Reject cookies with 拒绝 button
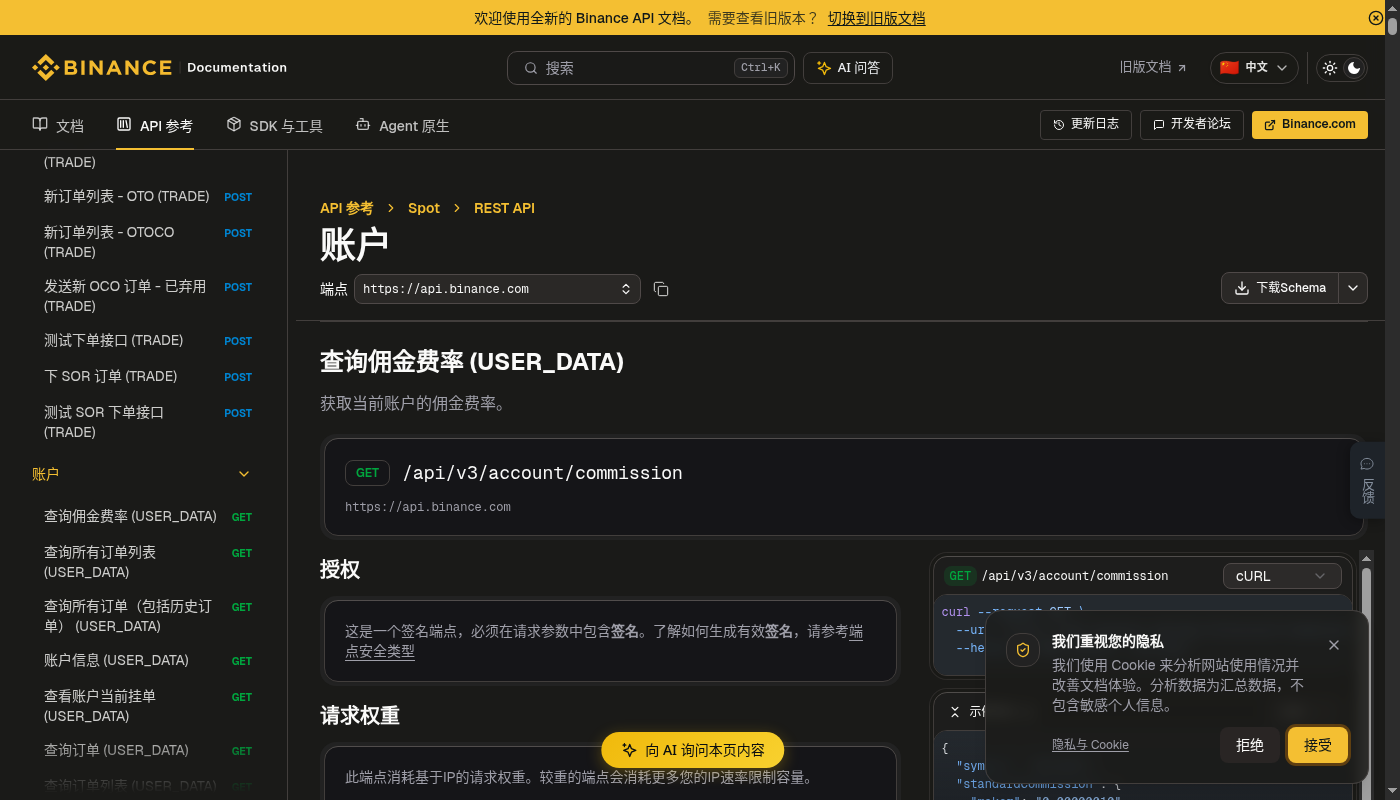Viewport: 1400px width, 800px height. (x=1250, y=745)
